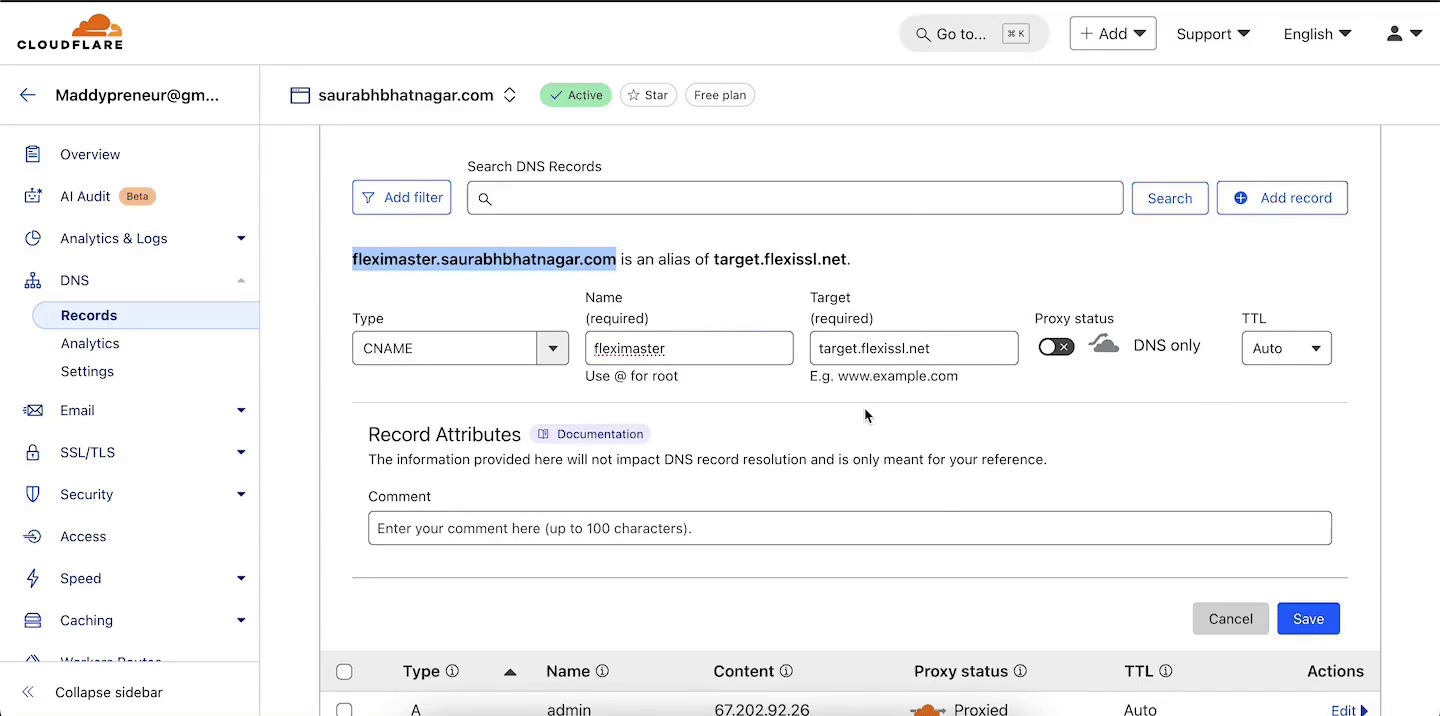Open the TTL Auto dropdown
Screen dimensions: 1440x716
(1286, 348)
